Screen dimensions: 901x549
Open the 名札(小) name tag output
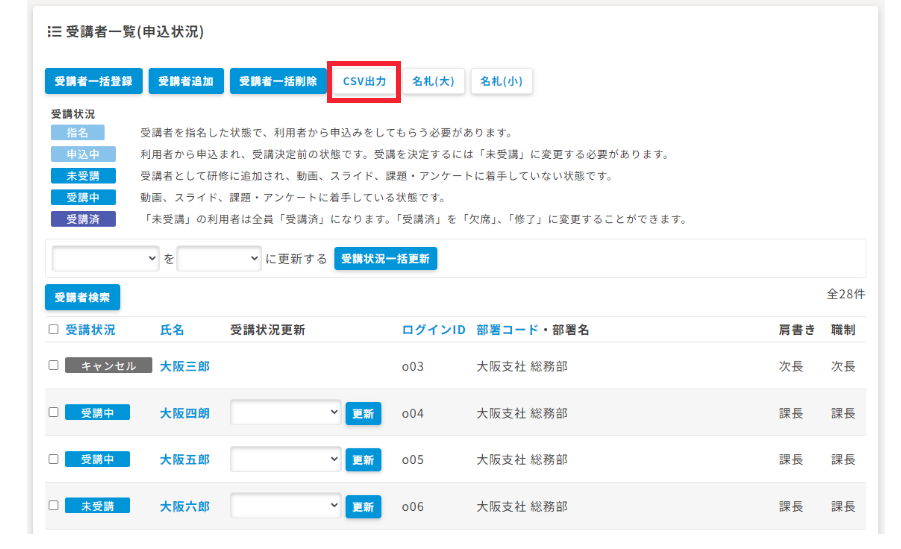[502, 82]
